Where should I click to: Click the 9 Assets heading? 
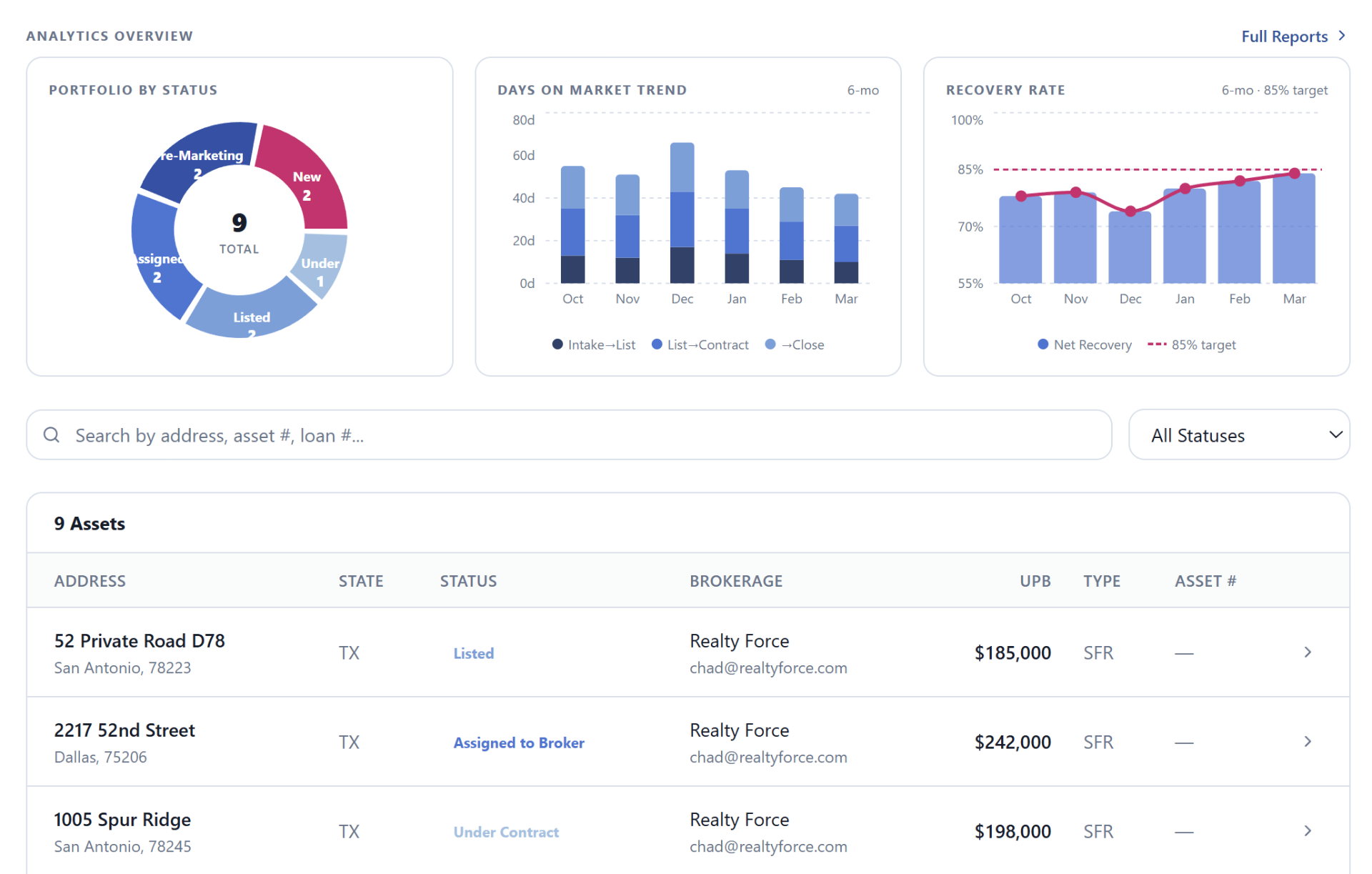coord(89,523)
